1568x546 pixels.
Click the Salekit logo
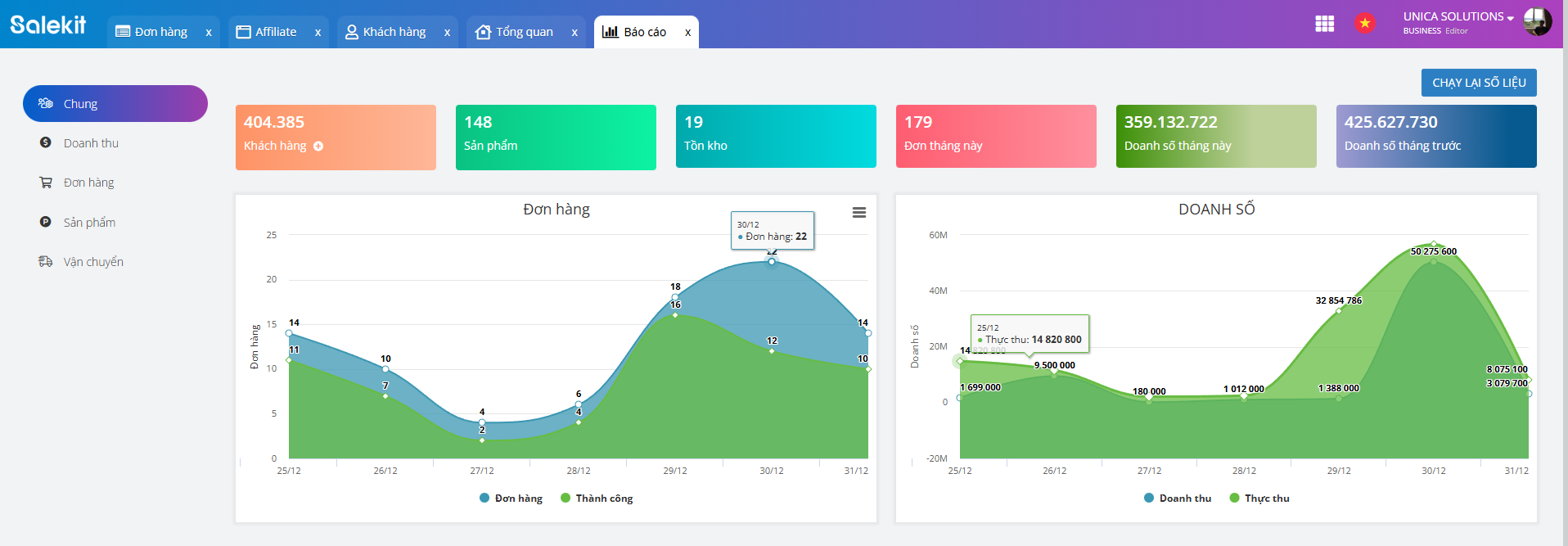48,25
